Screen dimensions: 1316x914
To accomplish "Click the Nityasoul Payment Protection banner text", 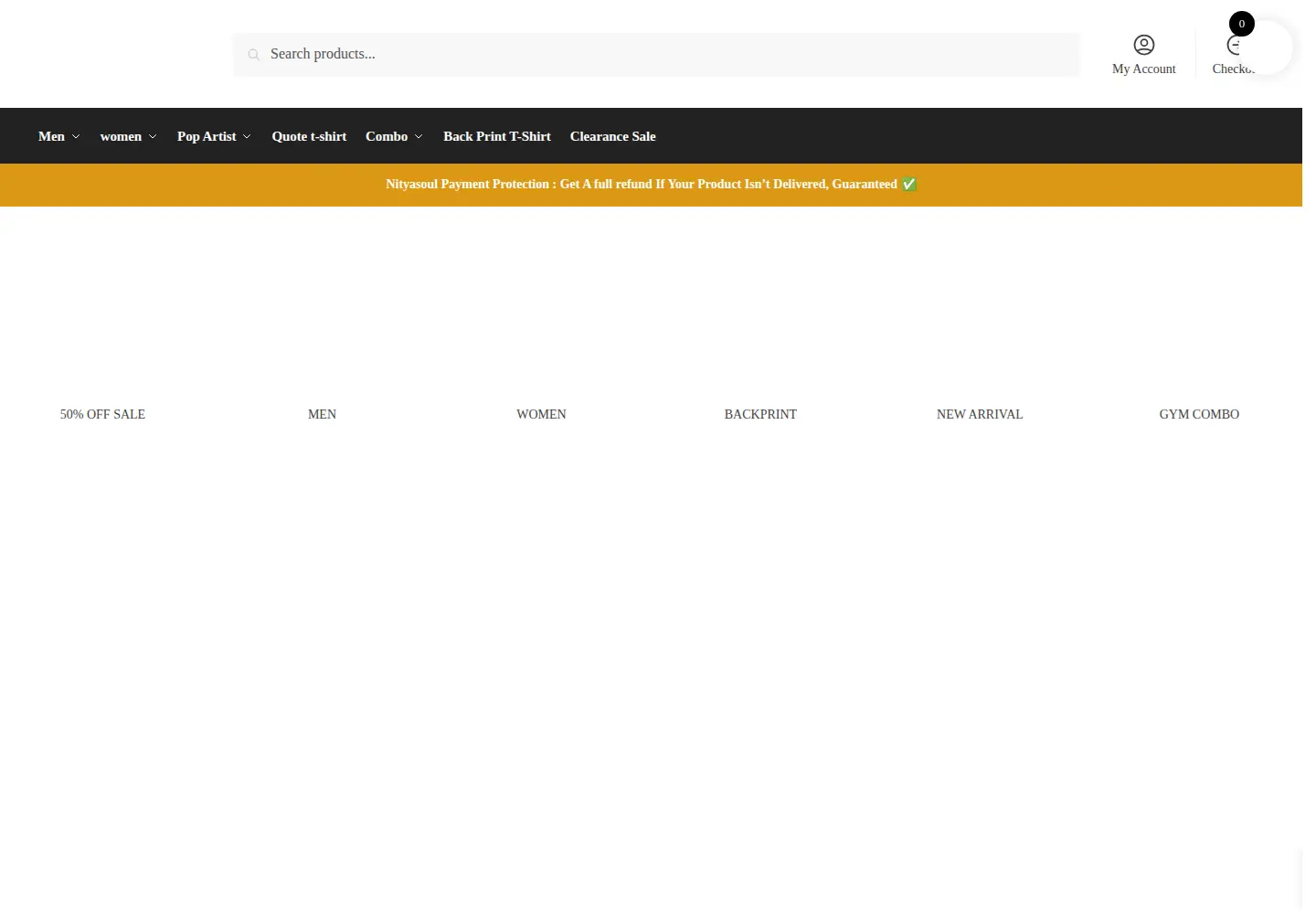I will click(x=651, y=184).
